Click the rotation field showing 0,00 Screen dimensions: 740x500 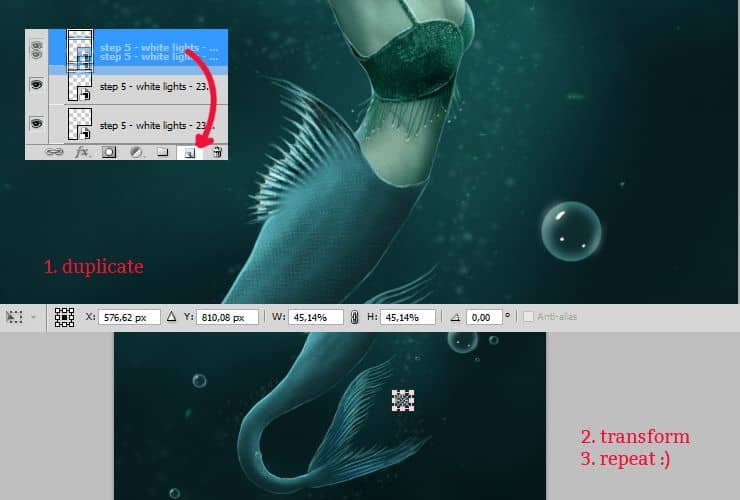click(484, 317)
